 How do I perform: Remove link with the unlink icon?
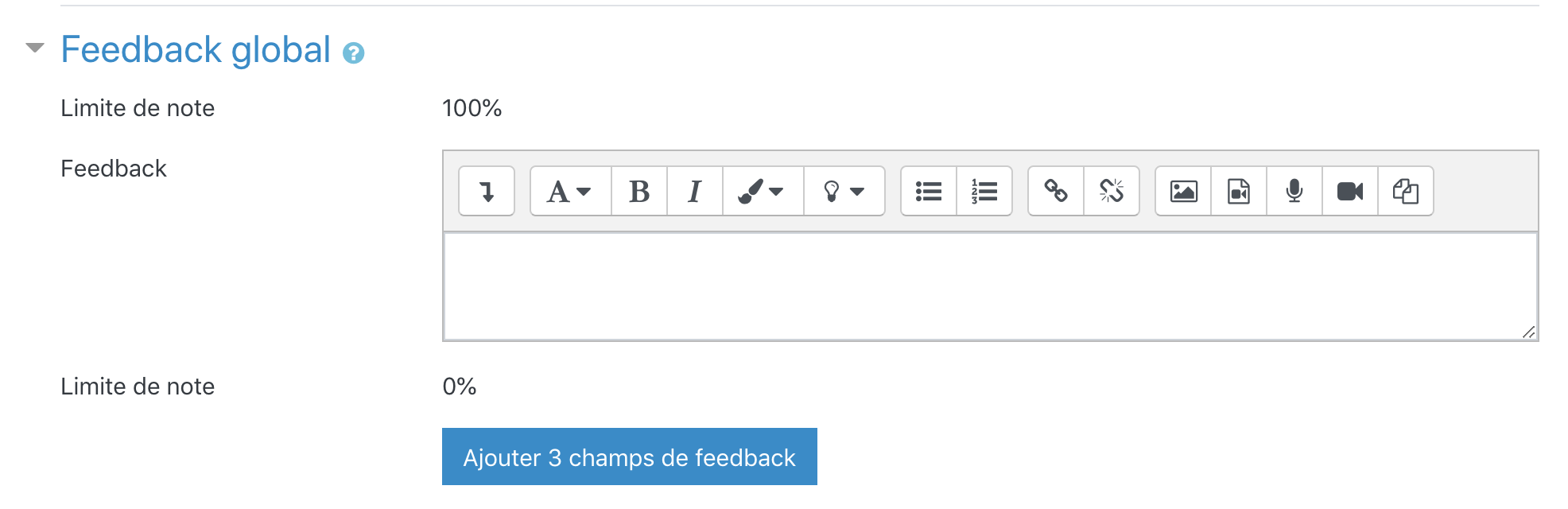tap(1112, 191)
